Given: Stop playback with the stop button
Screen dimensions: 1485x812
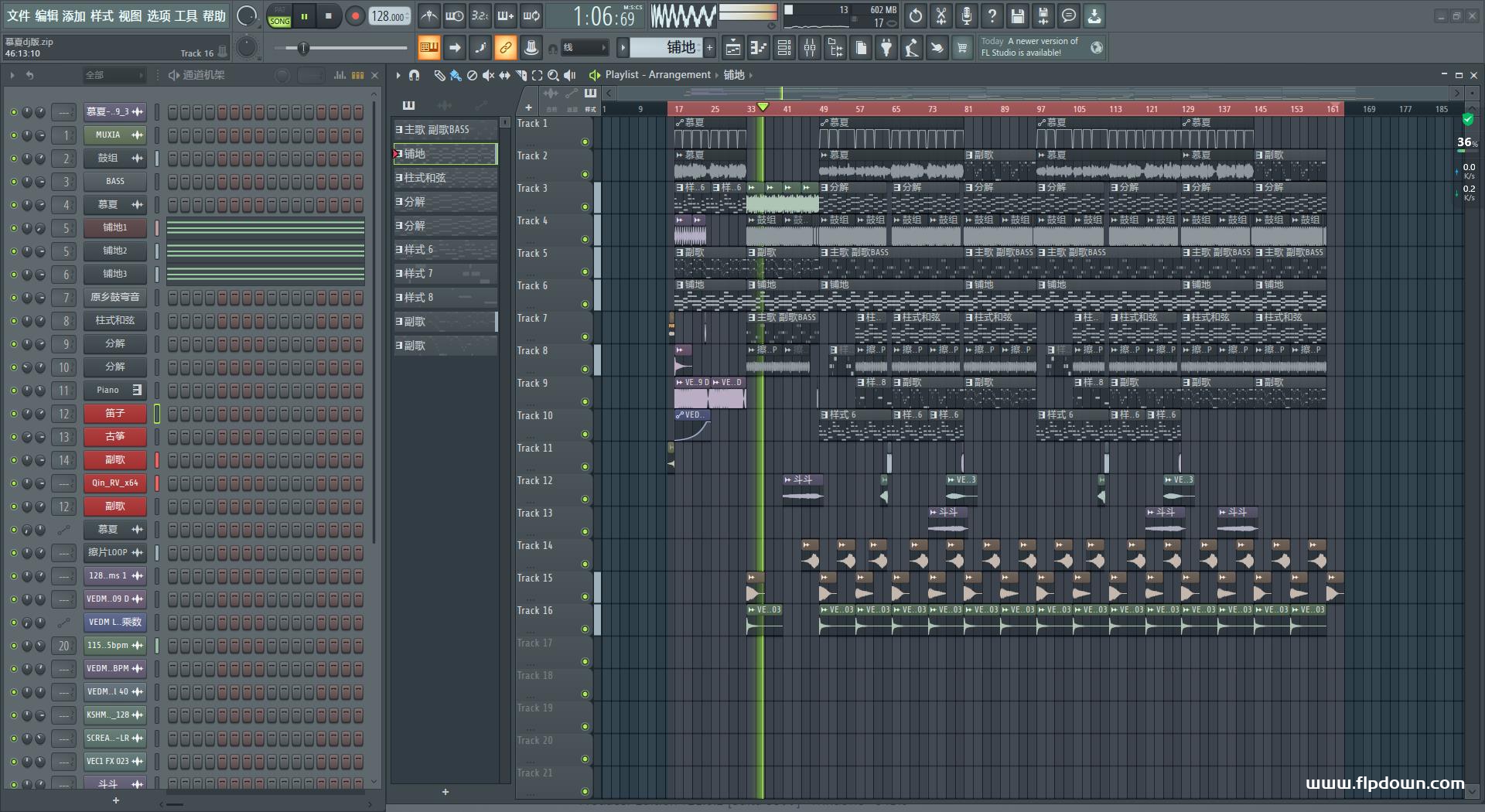Looking at the screenshot, I should pos(329,16).
